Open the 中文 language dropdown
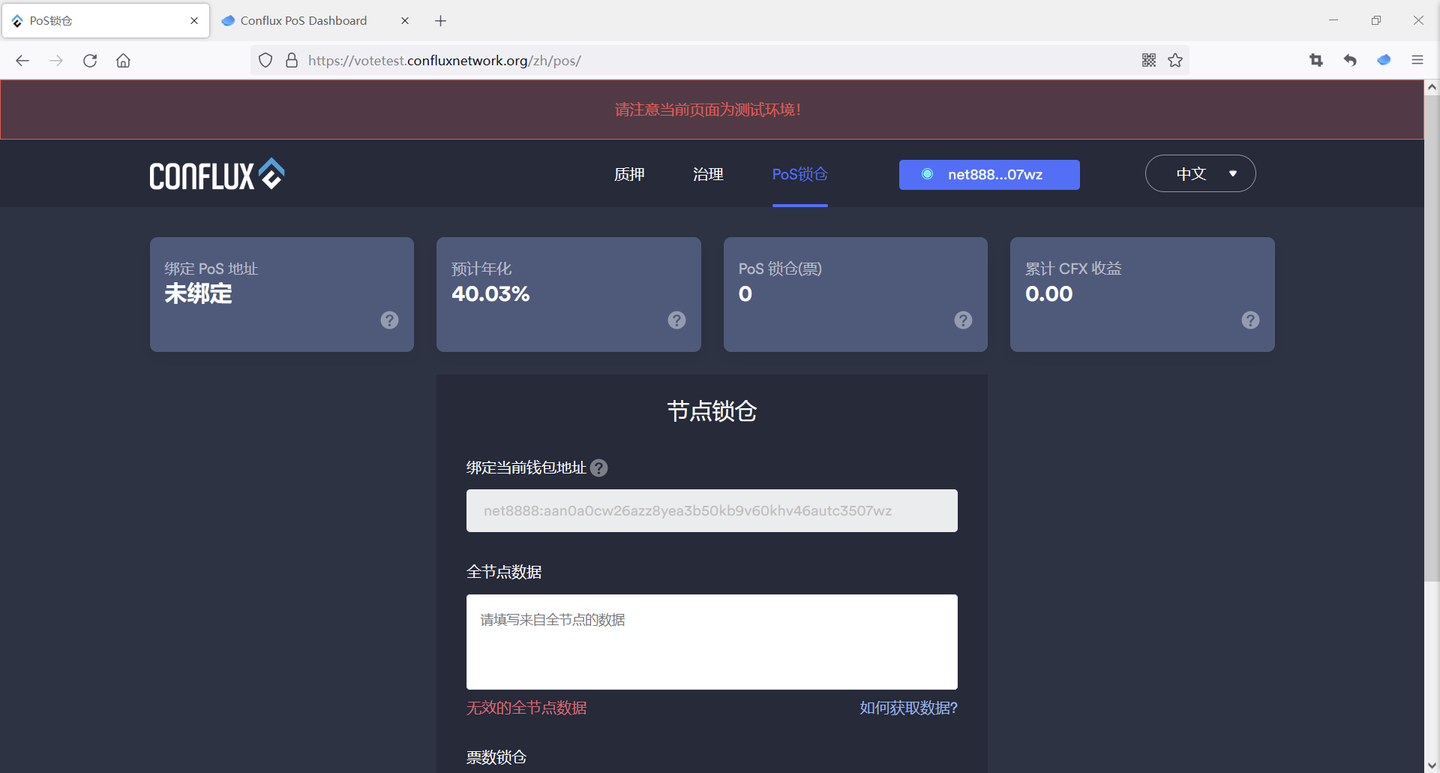The image size is (1440, 773). 1200,174
